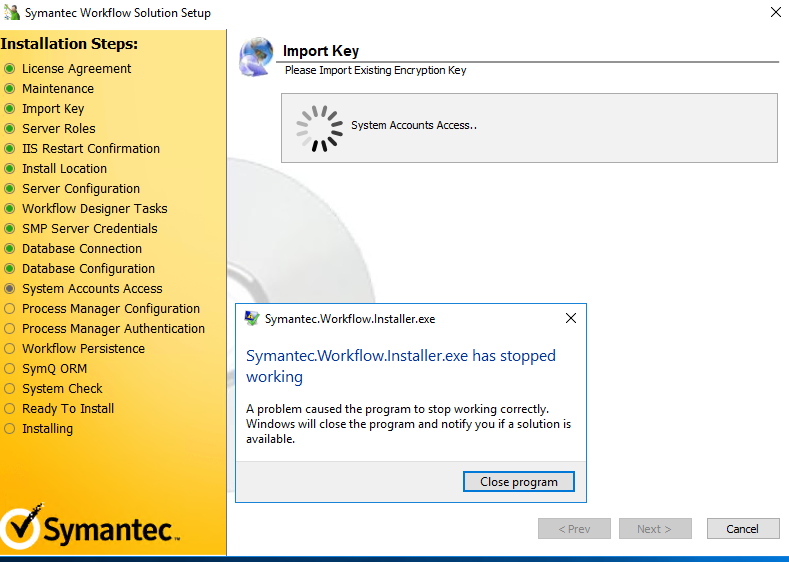
Task: Click the Symantec checkmark logo
Action: tap(21, 527)
